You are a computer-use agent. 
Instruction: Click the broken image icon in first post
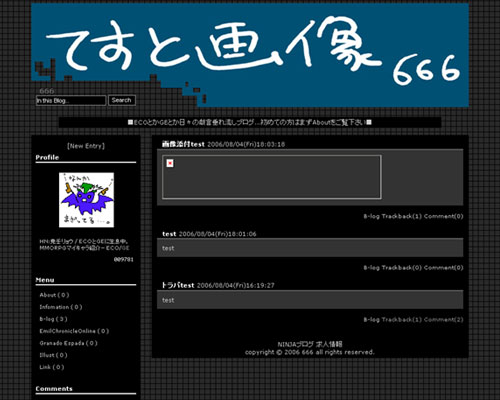(x=170, y=163)
